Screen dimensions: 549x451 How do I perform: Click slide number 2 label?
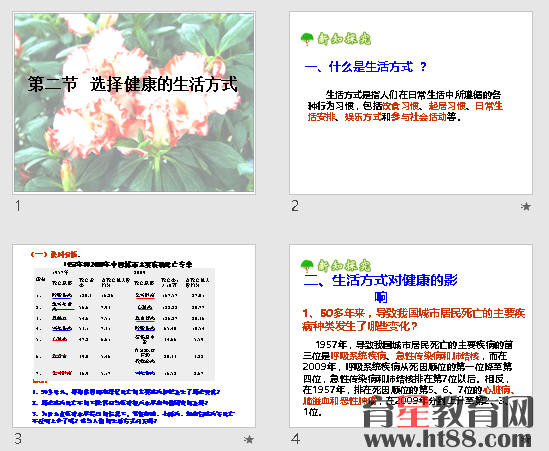coord(295,206)
